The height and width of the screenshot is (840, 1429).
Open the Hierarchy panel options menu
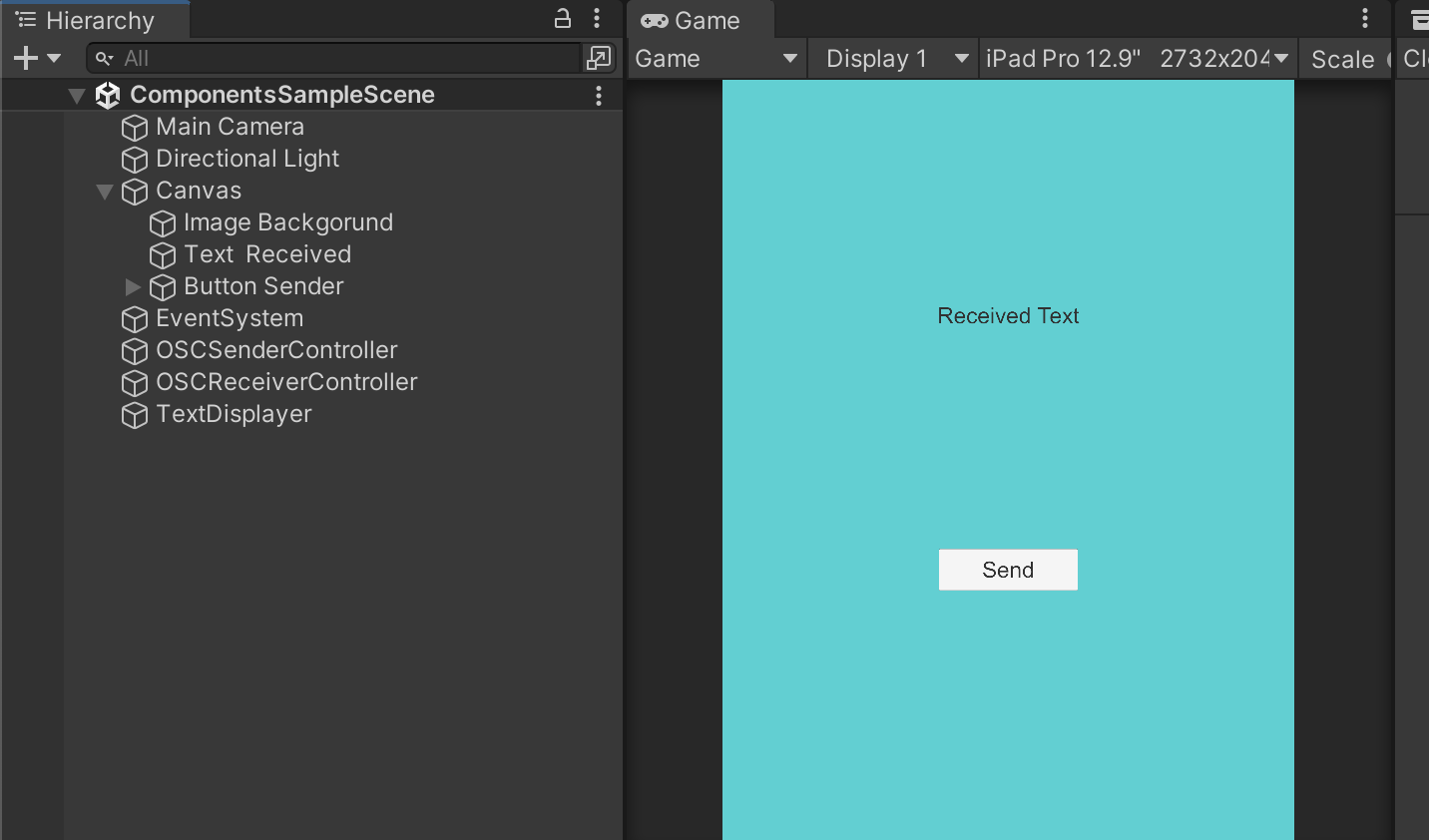coord(597,18)
